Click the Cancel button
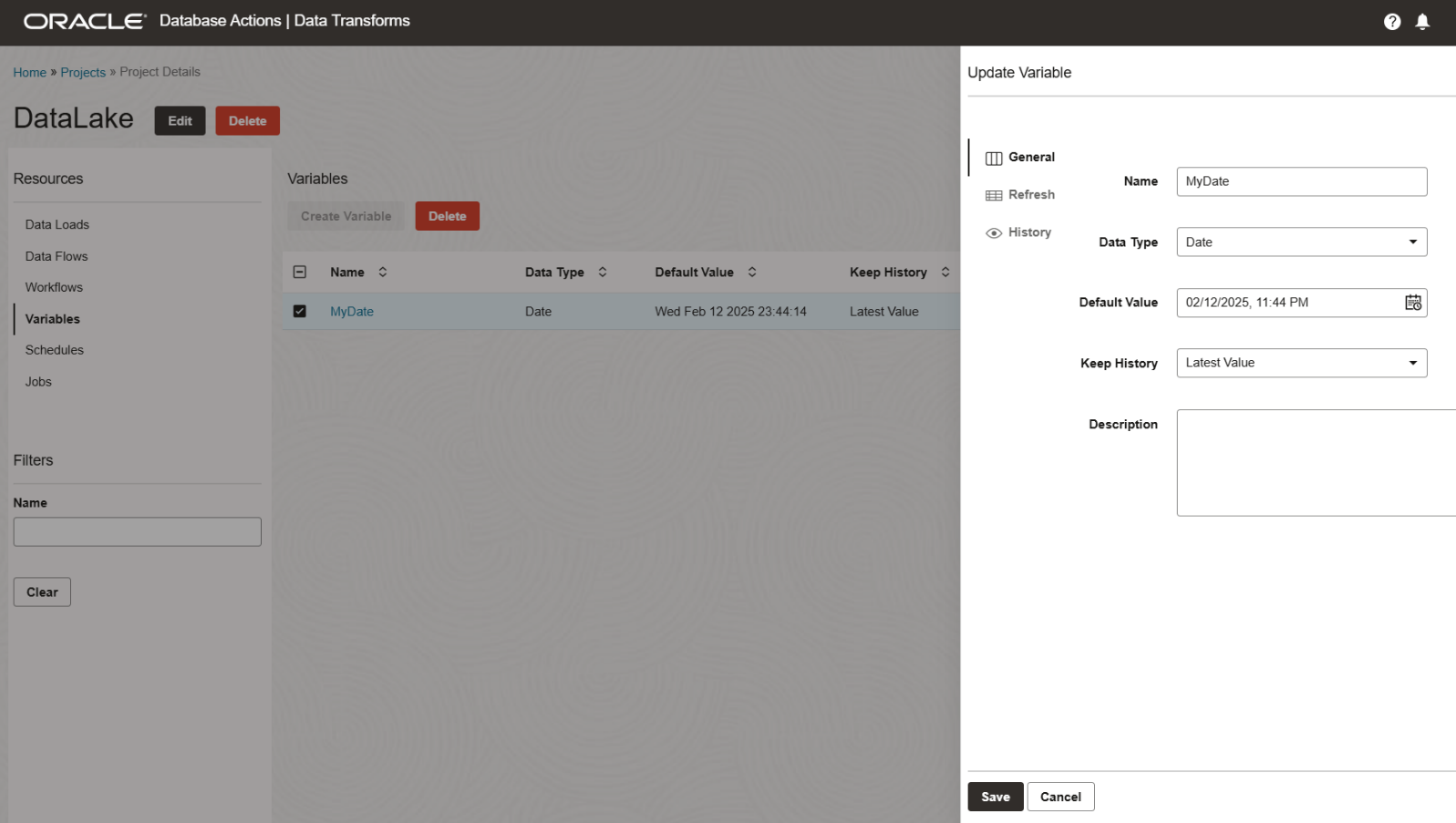Viewport: 1456px width, 823px height. point(1060,797)
